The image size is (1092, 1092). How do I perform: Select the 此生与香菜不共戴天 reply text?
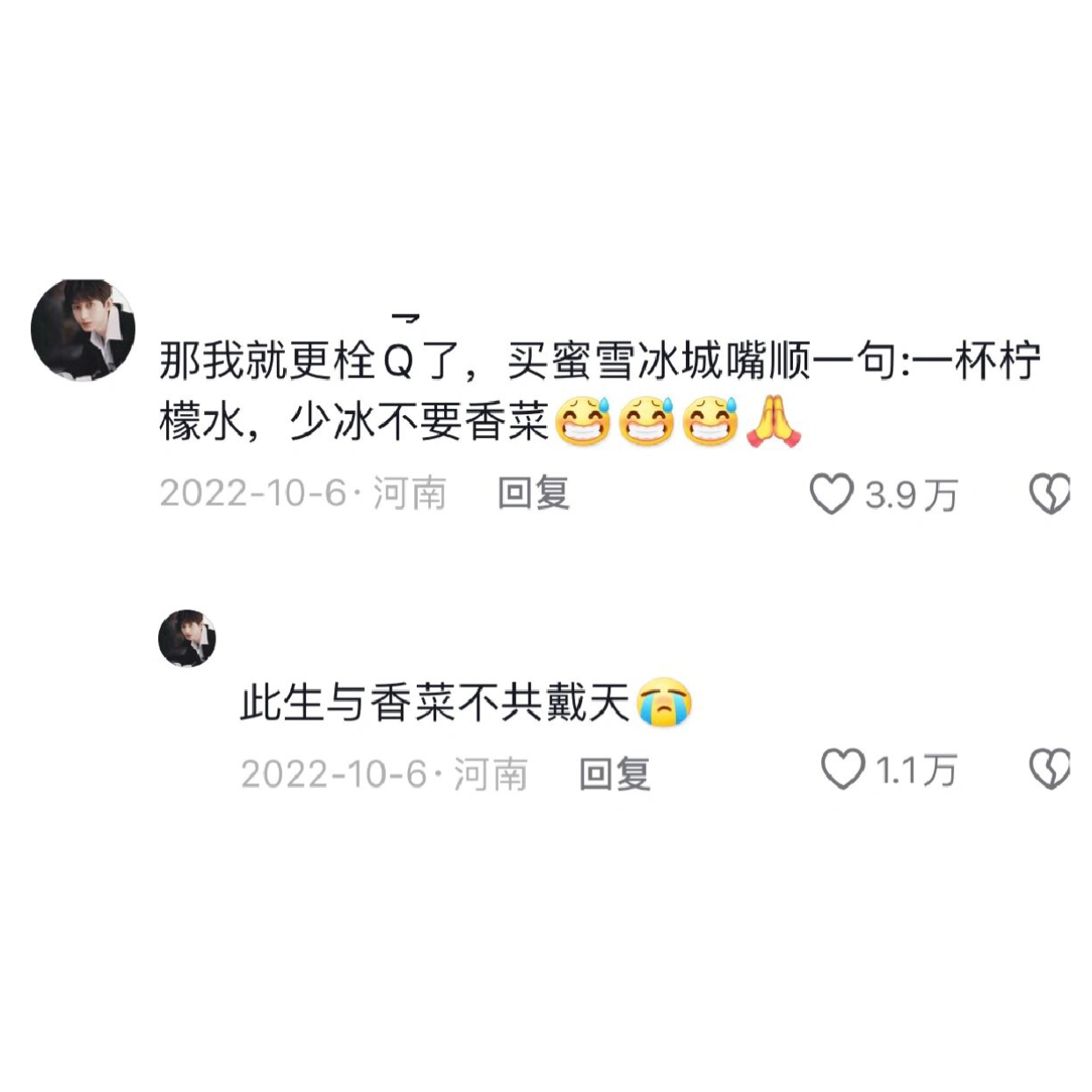435,703
